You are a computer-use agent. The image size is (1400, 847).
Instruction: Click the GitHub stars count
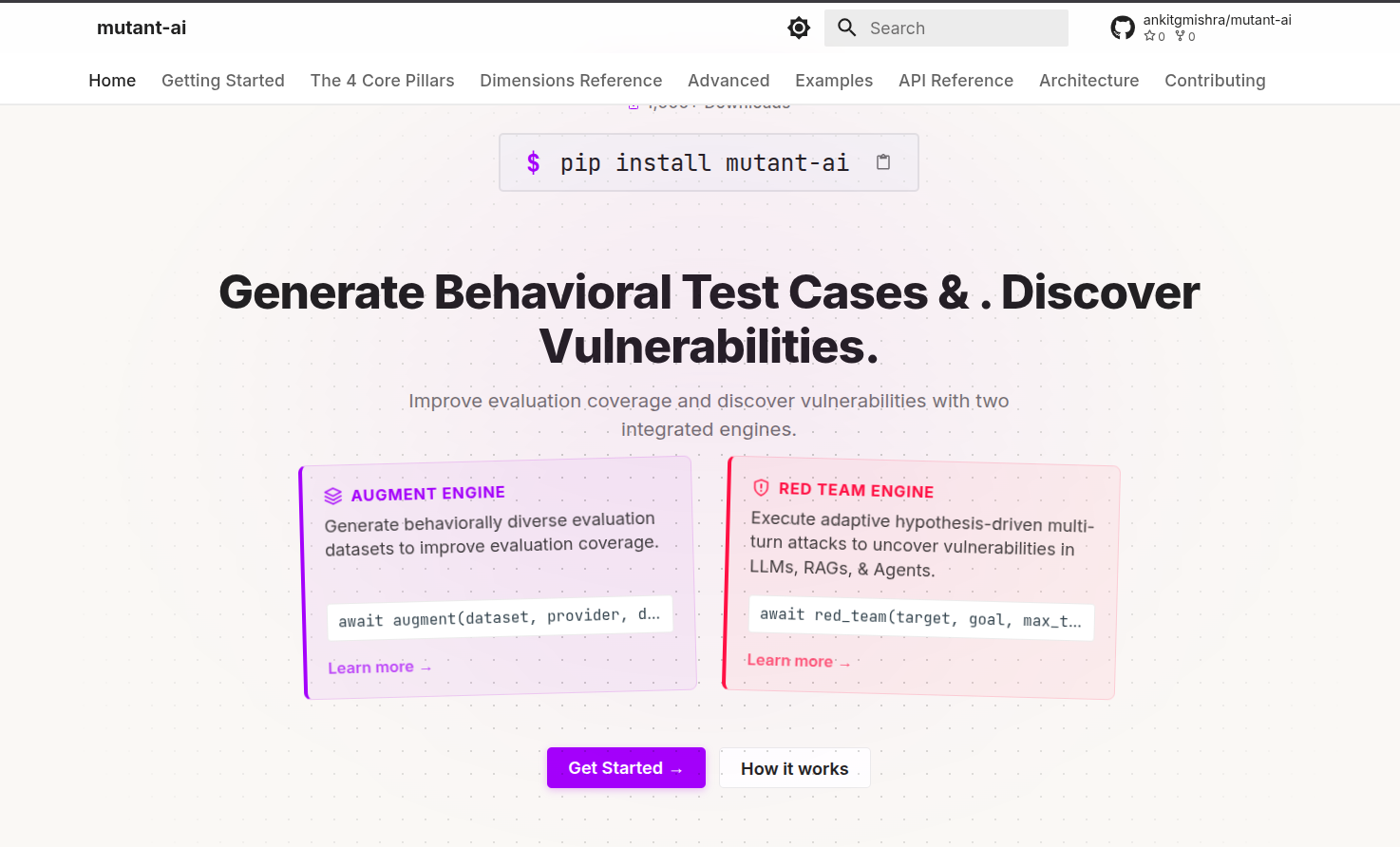1154,37
